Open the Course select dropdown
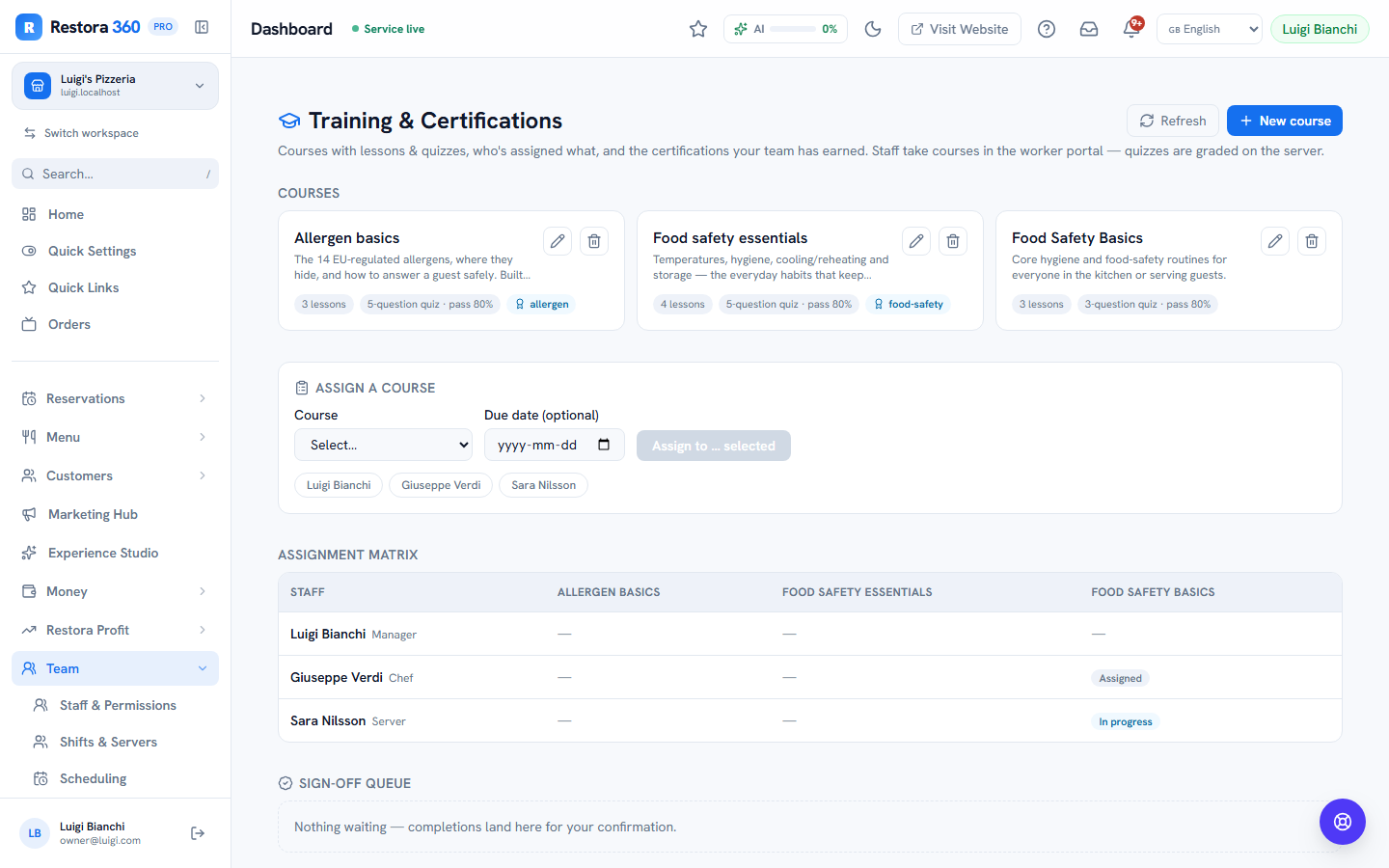The width and height of the screenshot is (1389, 868). [383, 445]
